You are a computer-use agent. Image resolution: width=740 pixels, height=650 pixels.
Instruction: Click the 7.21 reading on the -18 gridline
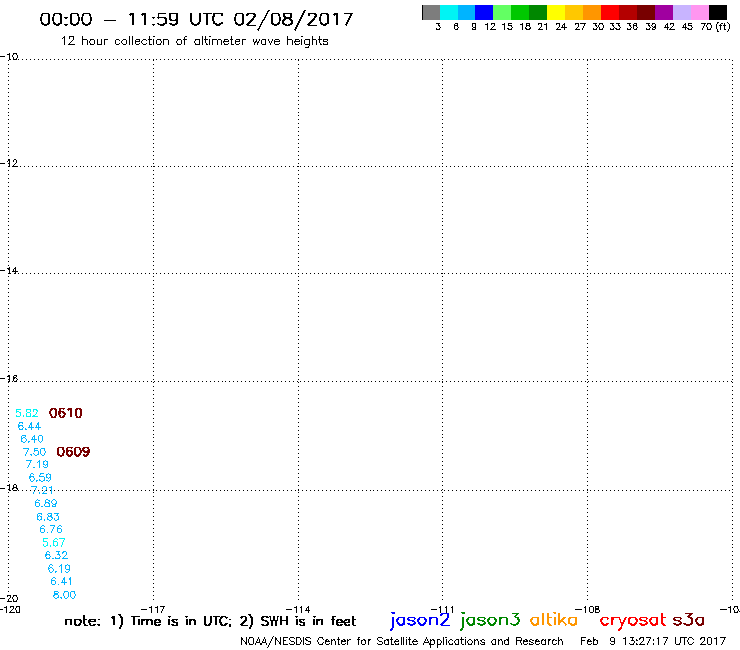point(42,490)
